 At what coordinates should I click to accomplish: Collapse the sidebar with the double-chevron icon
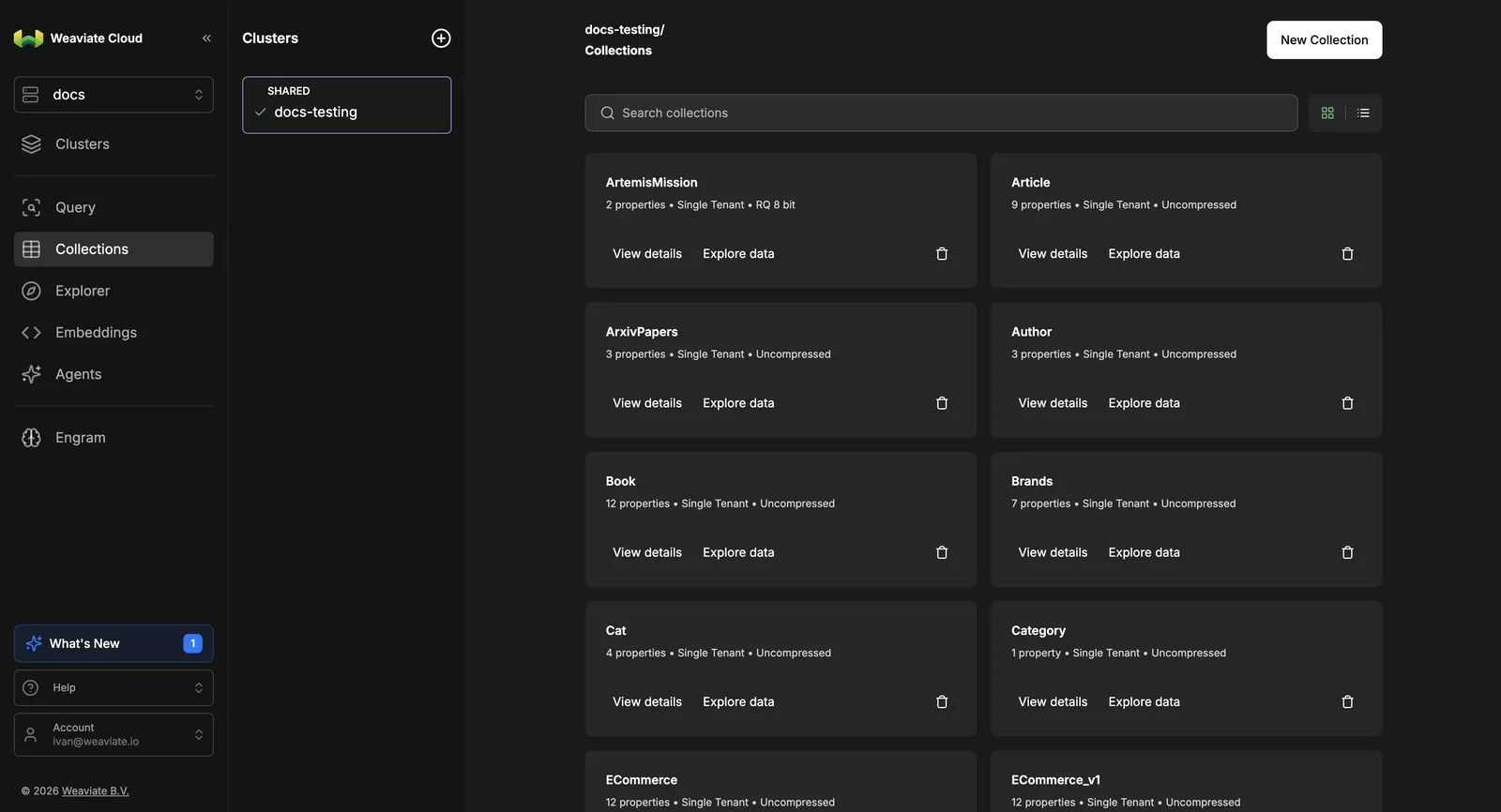pyautogui.click(x=206, y=38)
